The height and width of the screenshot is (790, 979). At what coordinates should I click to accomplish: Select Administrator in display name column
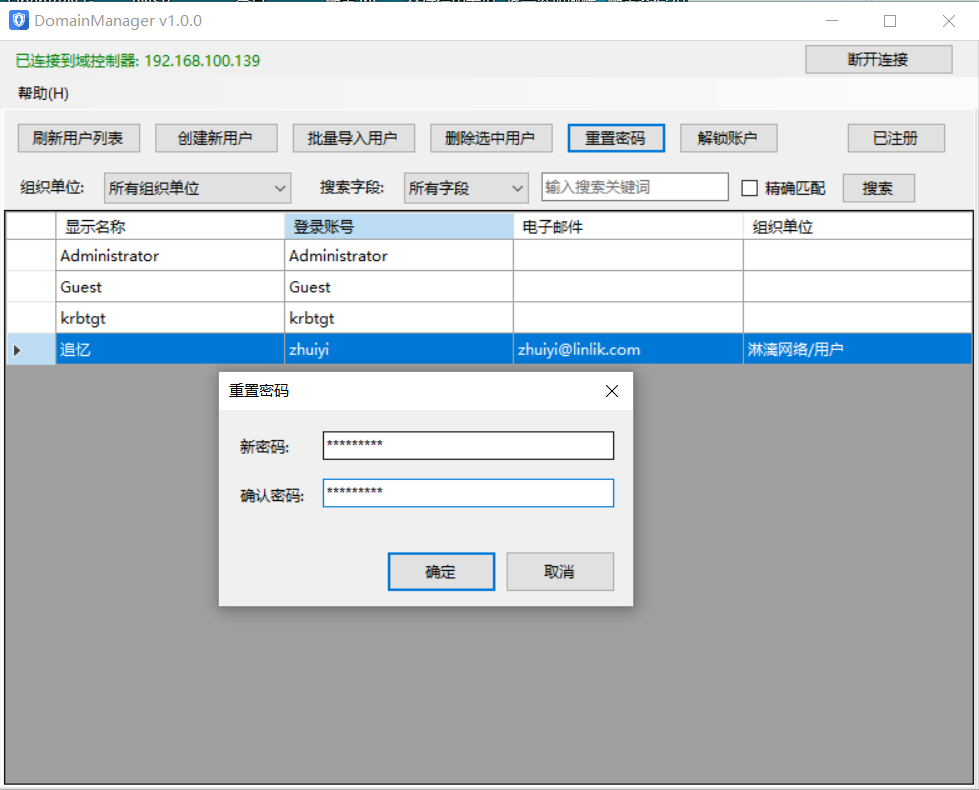(170, 255)
